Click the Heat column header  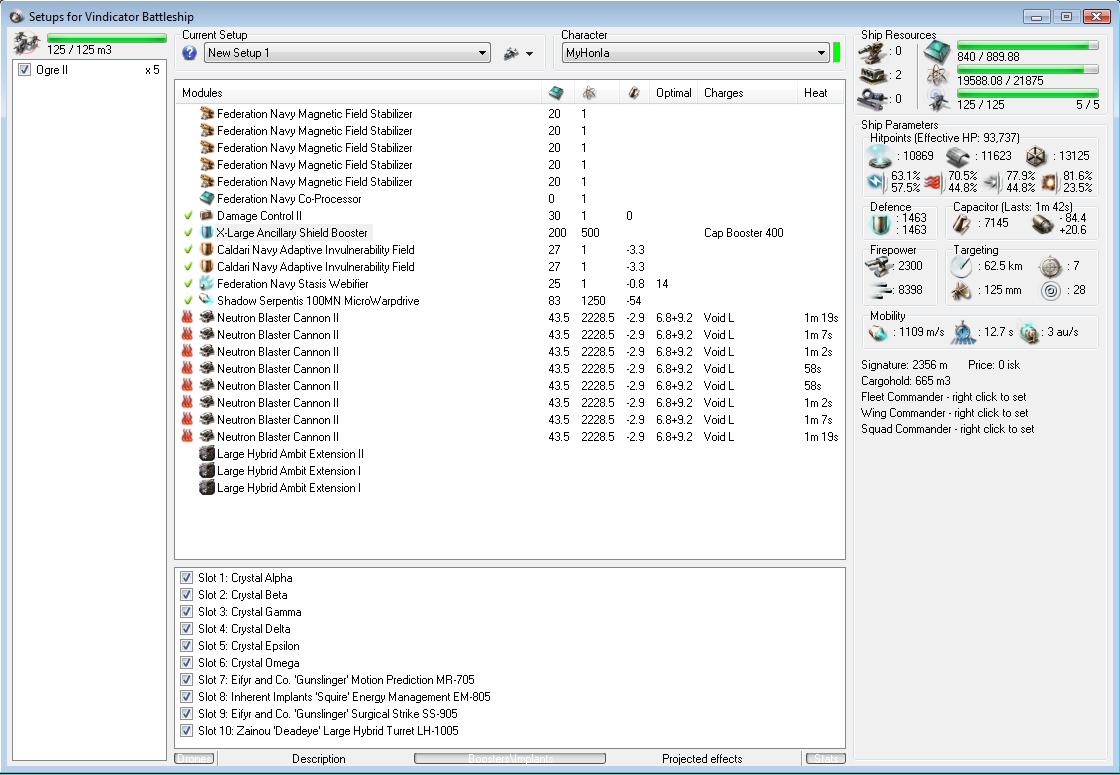[821, 93]
